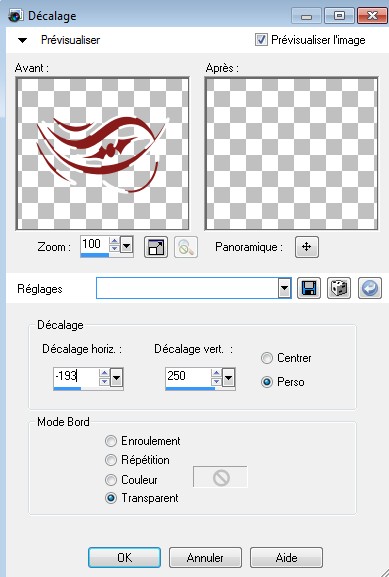Viewport: 389px width, 577px height.
Task: Open Décalage horiz. slider dropdown
Action: click(x=116, y=377)
